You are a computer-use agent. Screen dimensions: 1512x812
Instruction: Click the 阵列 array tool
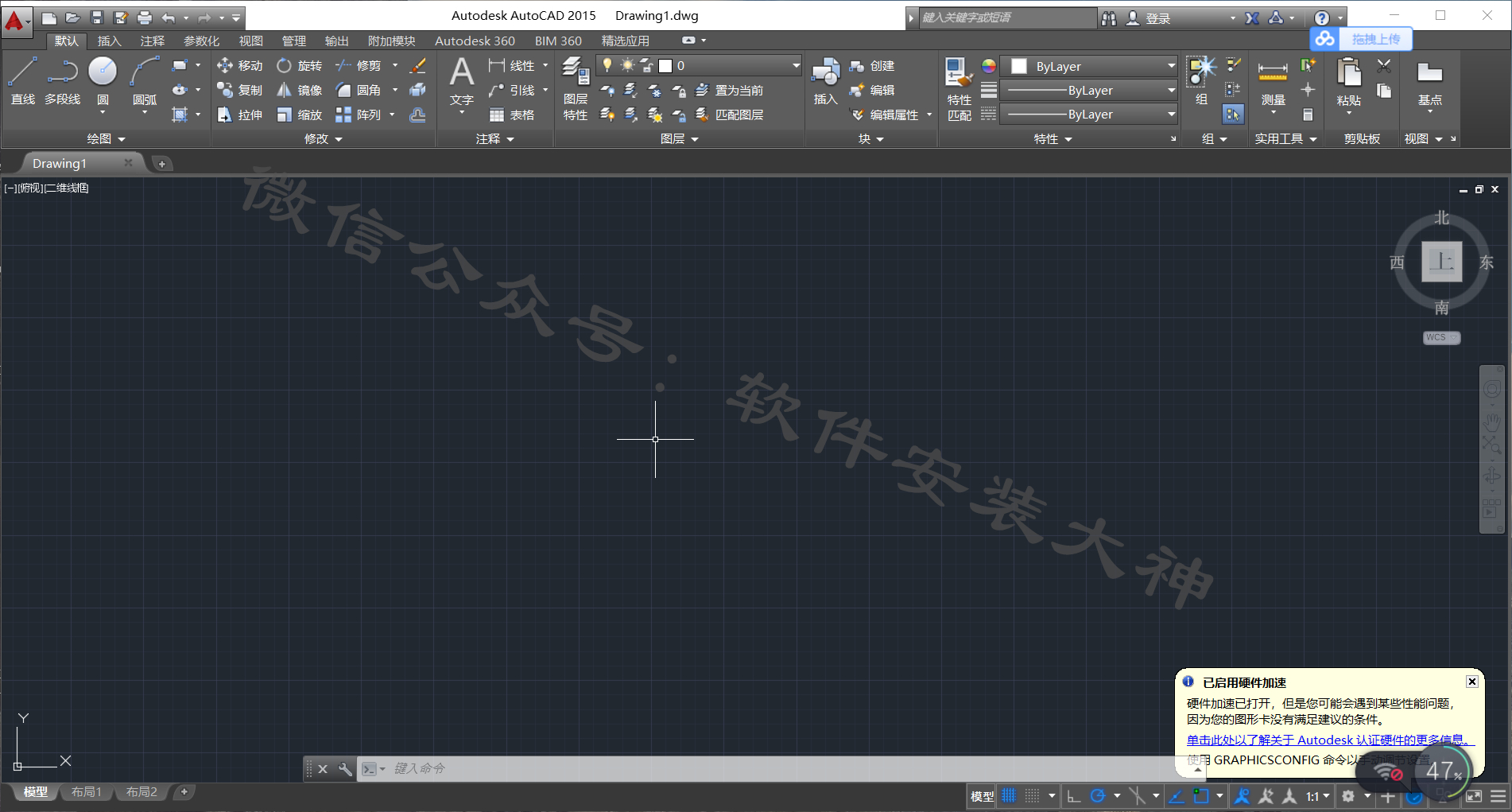click(359, 115)
